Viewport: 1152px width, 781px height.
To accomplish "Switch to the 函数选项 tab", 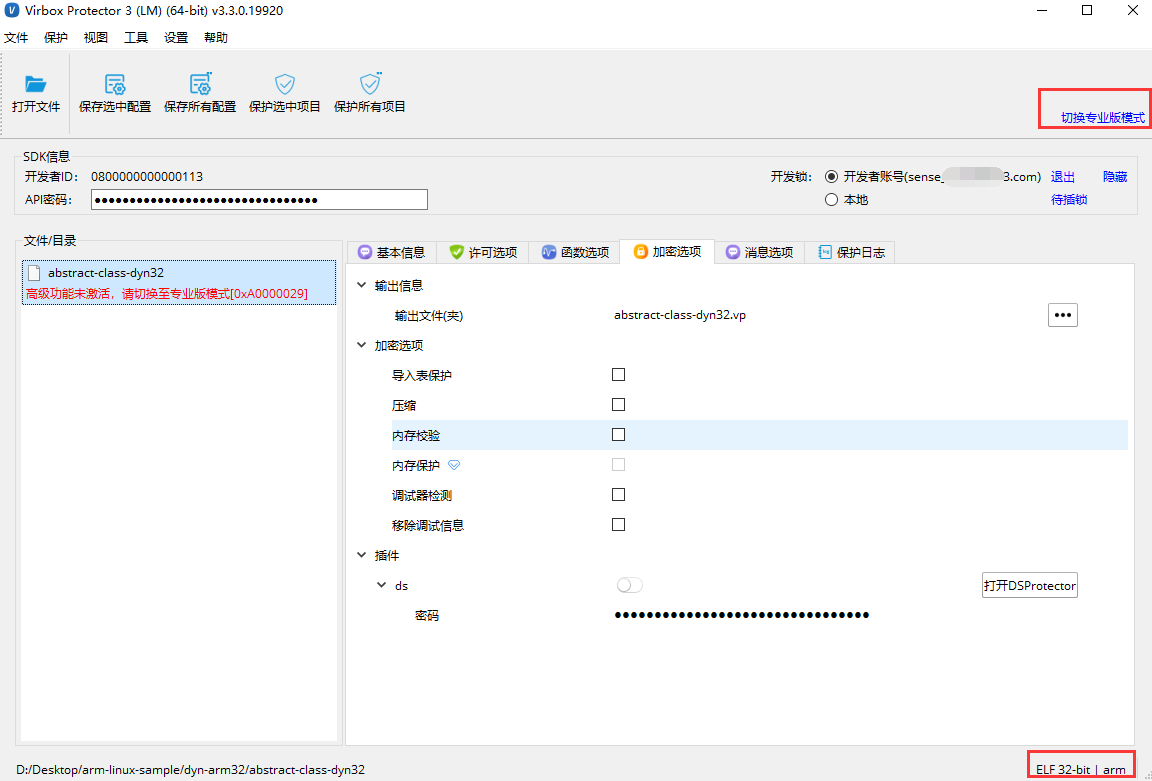I will click(x=575, y=252).
